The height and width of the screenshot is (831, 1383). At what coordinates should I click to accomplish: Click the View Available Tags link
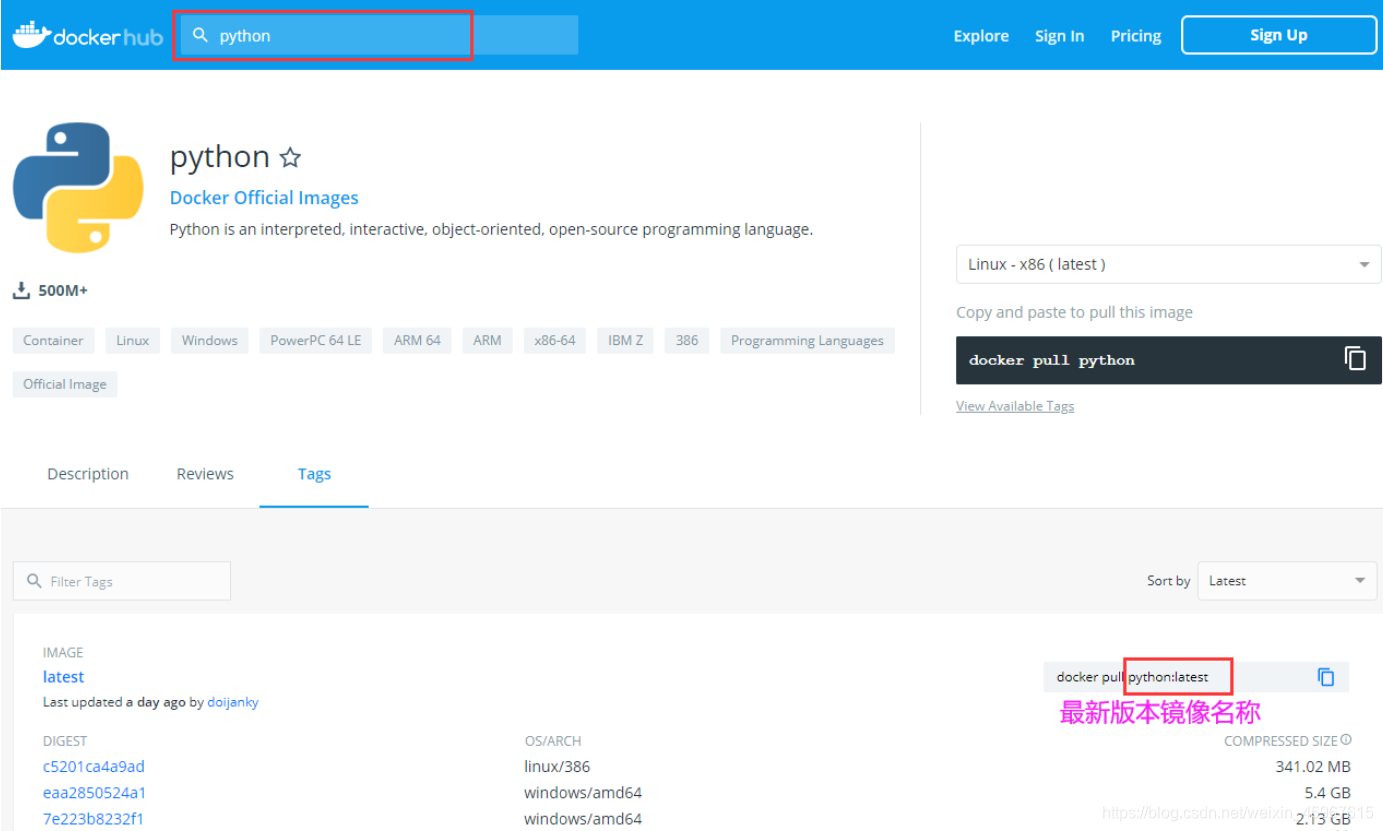[x=1015, y=406]
